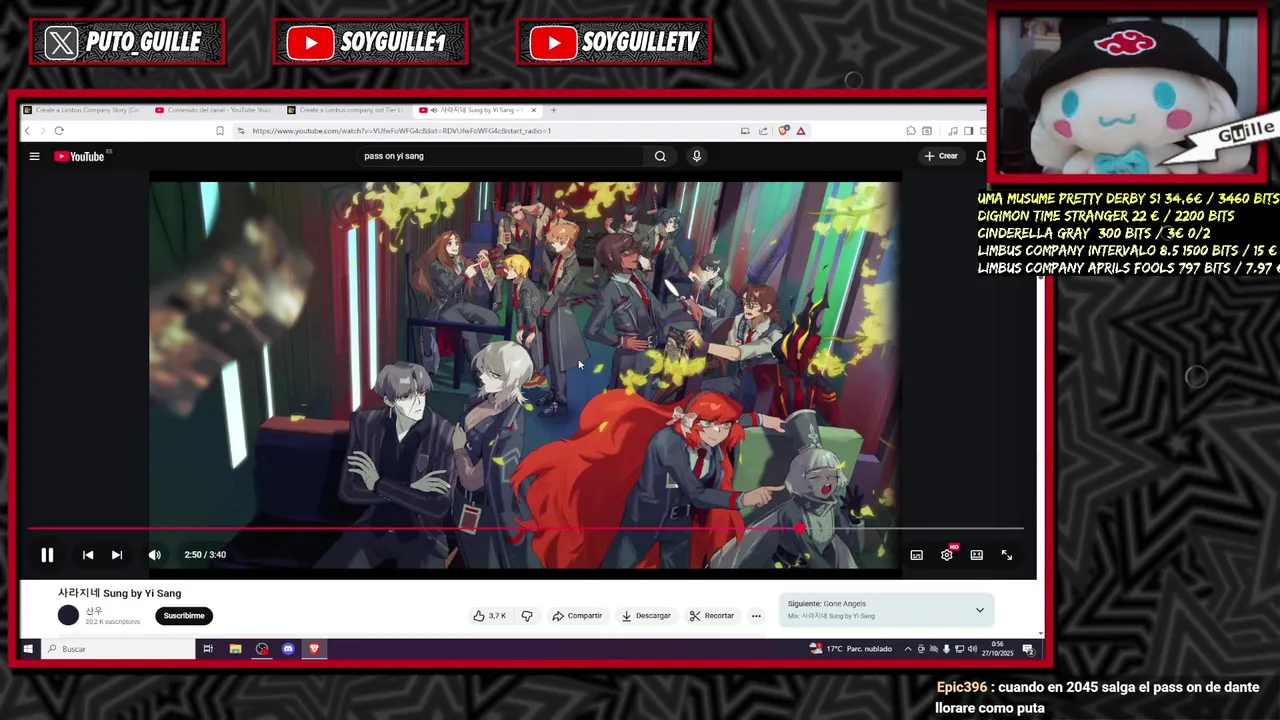Bookmark this page icon
1280x720 pixels.
coord(220,131)
